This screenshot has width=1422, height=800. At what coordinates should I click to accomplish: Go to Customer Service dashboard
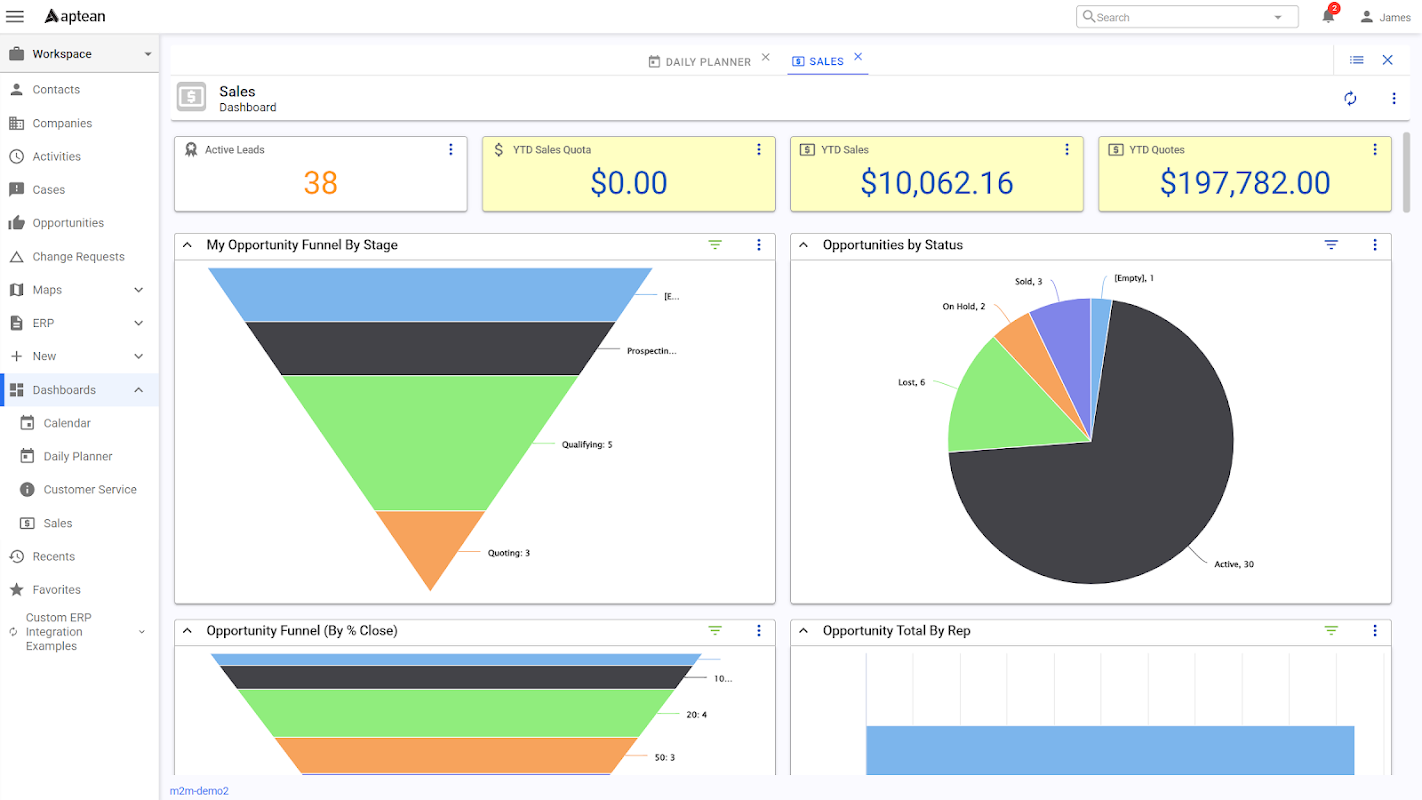(x=90, y=490)
